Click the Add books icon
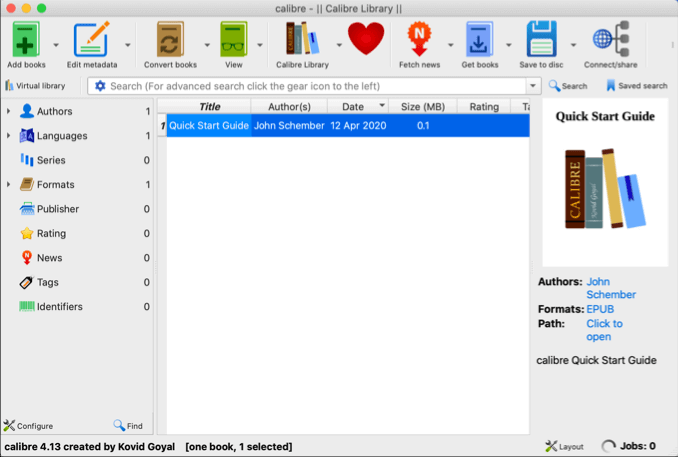This screenshot has height=457, width=678. (26, 40)
